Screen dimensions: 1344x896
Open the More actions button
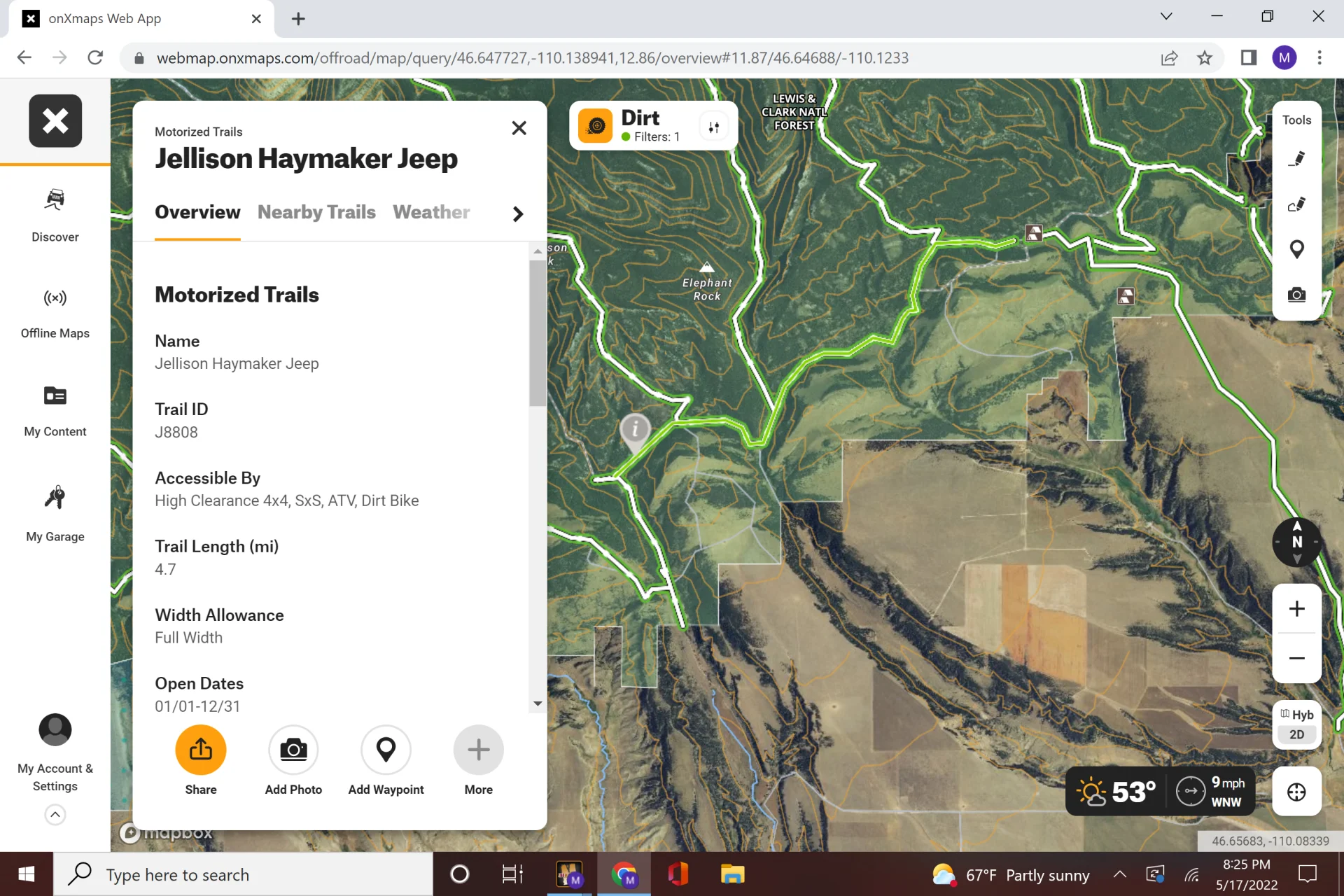[478, 750]
